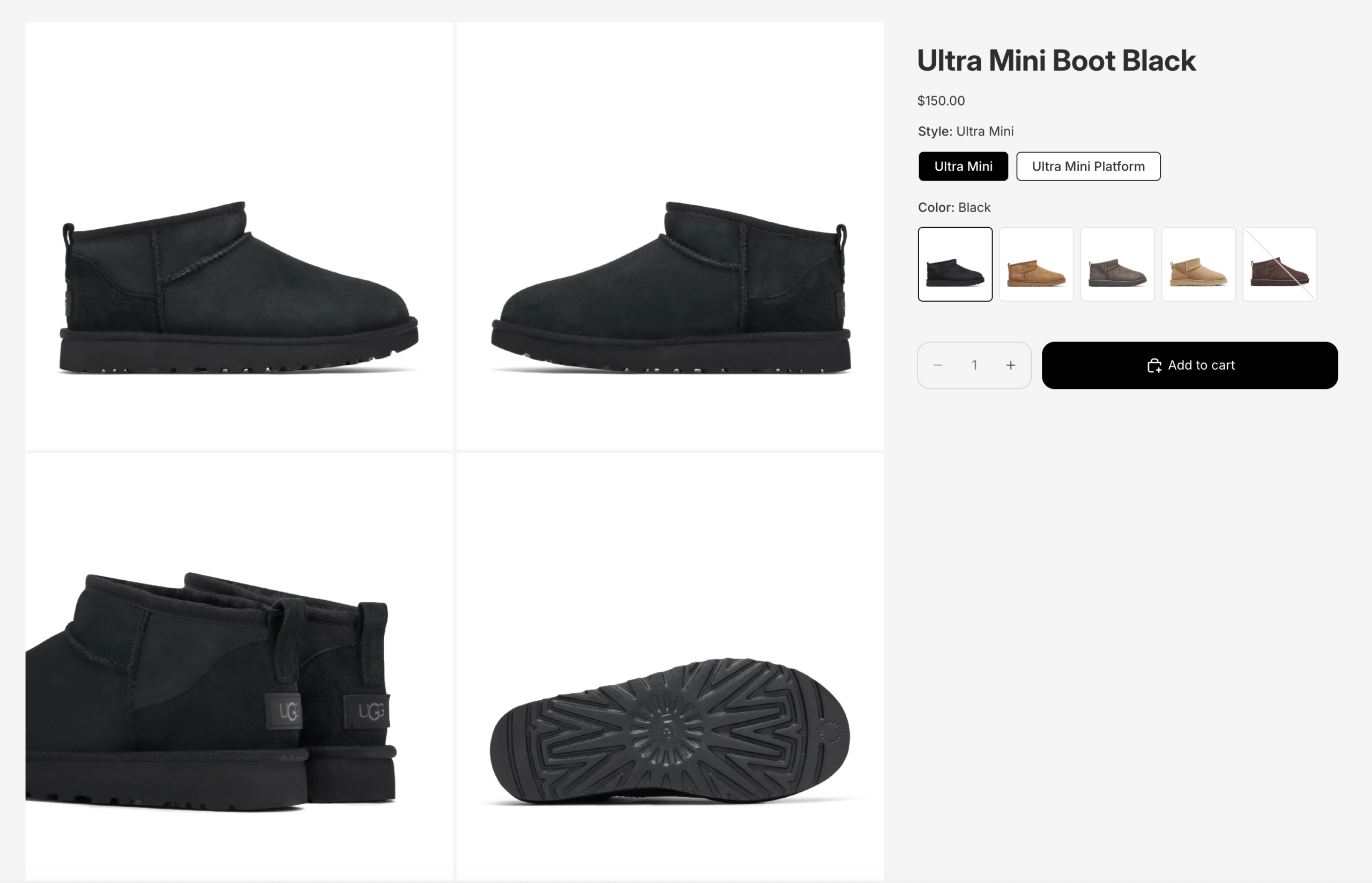The width and height of the screenshot is (1372, 883).
Task: Click the crossed-out unavailable dark brown swatch
Action: 1280,264
